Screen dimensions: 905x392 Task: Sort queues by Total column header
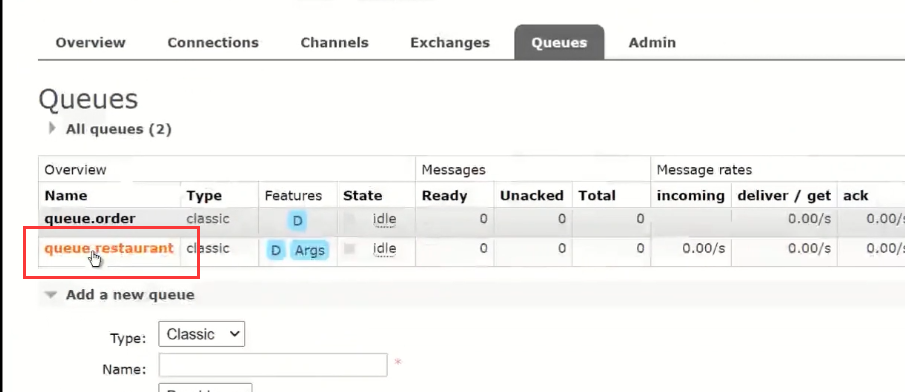tap(597, 196)
